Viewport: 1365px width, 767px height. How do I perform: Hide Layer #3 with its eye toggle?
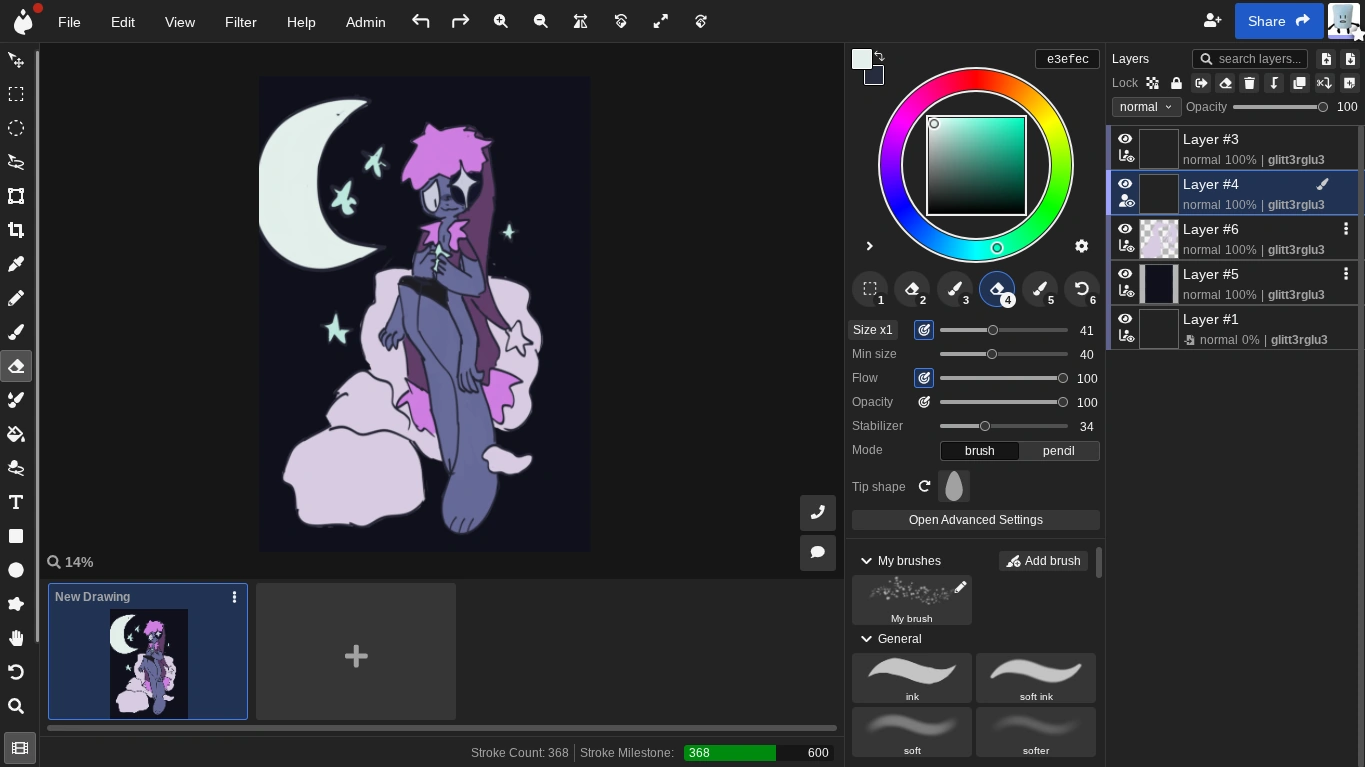pos(1125,139)
